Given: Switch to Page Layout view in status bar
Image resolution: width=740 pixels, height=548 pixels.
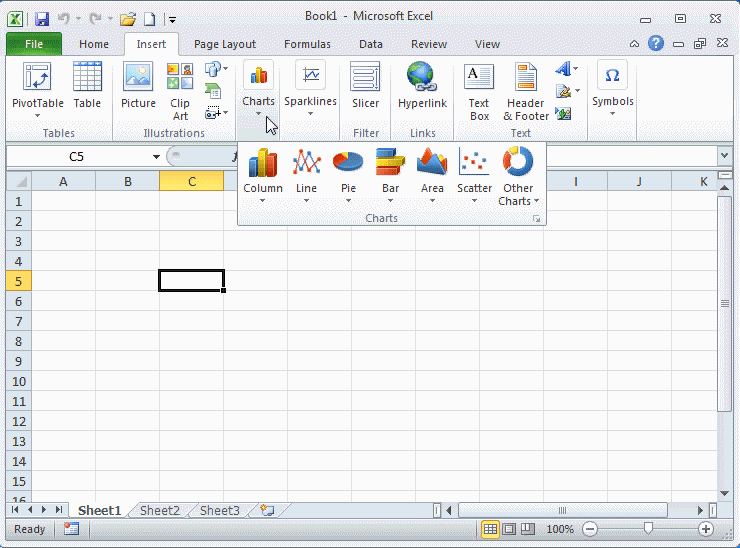Looking at the screenshot, I should [x=509, y=529].
